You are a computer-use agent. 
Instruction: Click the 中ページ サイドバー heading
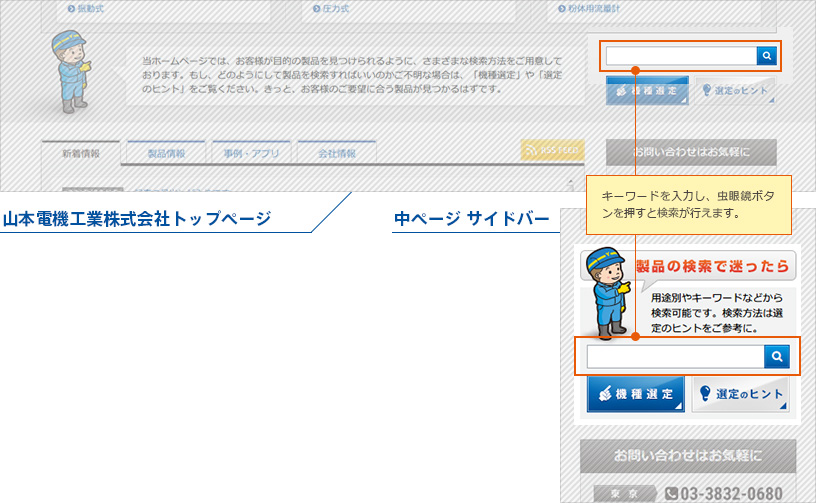pos(471,219)
